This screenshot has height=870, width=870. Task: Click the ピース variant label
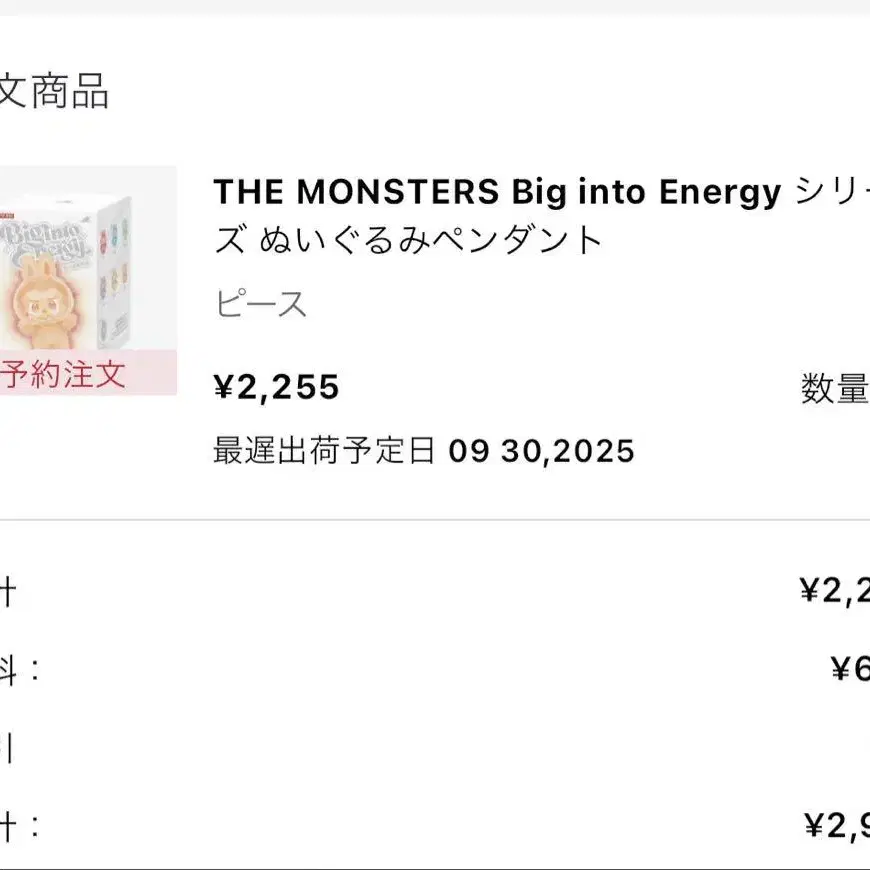[260, 304]
